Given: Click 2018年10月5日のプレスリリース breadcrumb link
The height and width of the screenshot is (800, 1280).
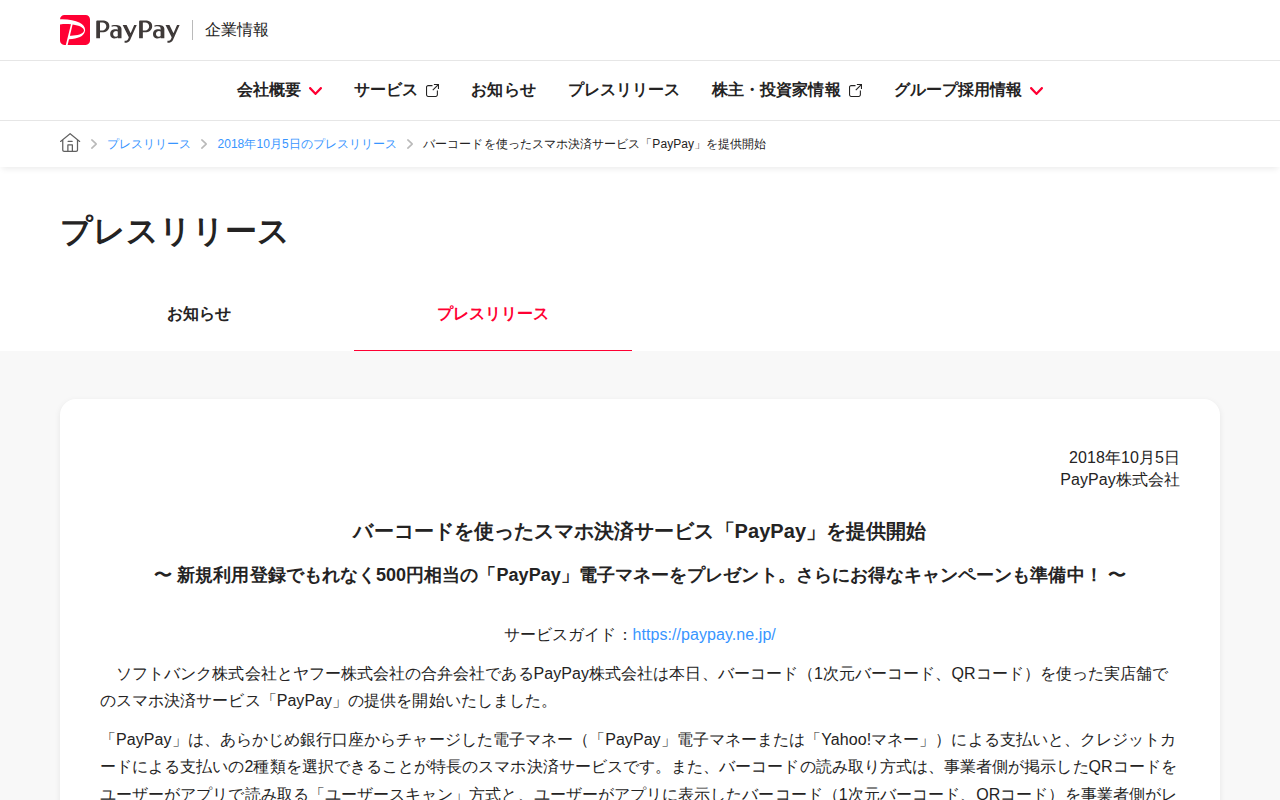Looking at the screenshot, I should tap(307, 144).
